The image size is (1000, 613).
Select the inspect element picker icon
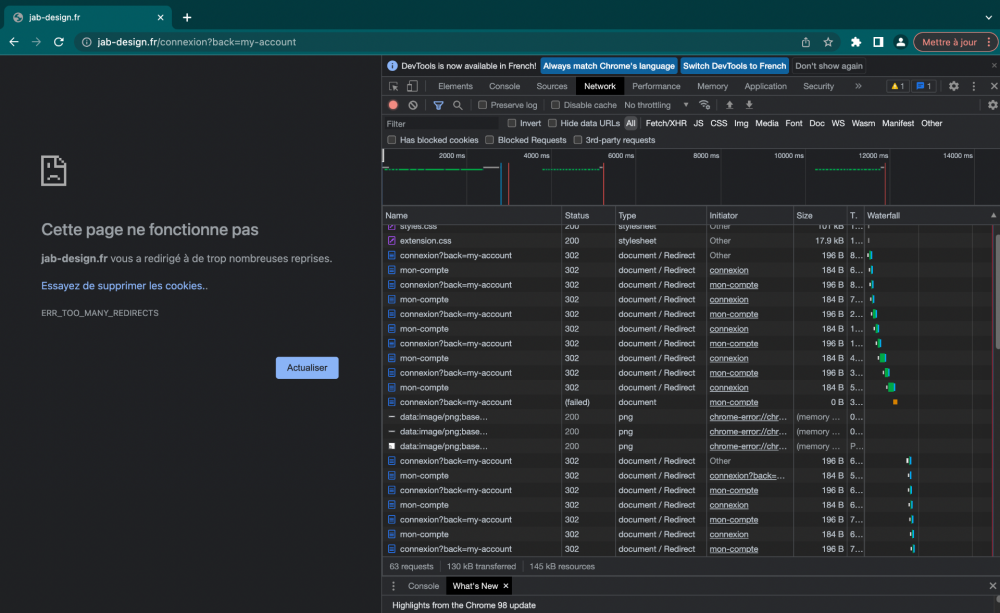coord(395,87)
